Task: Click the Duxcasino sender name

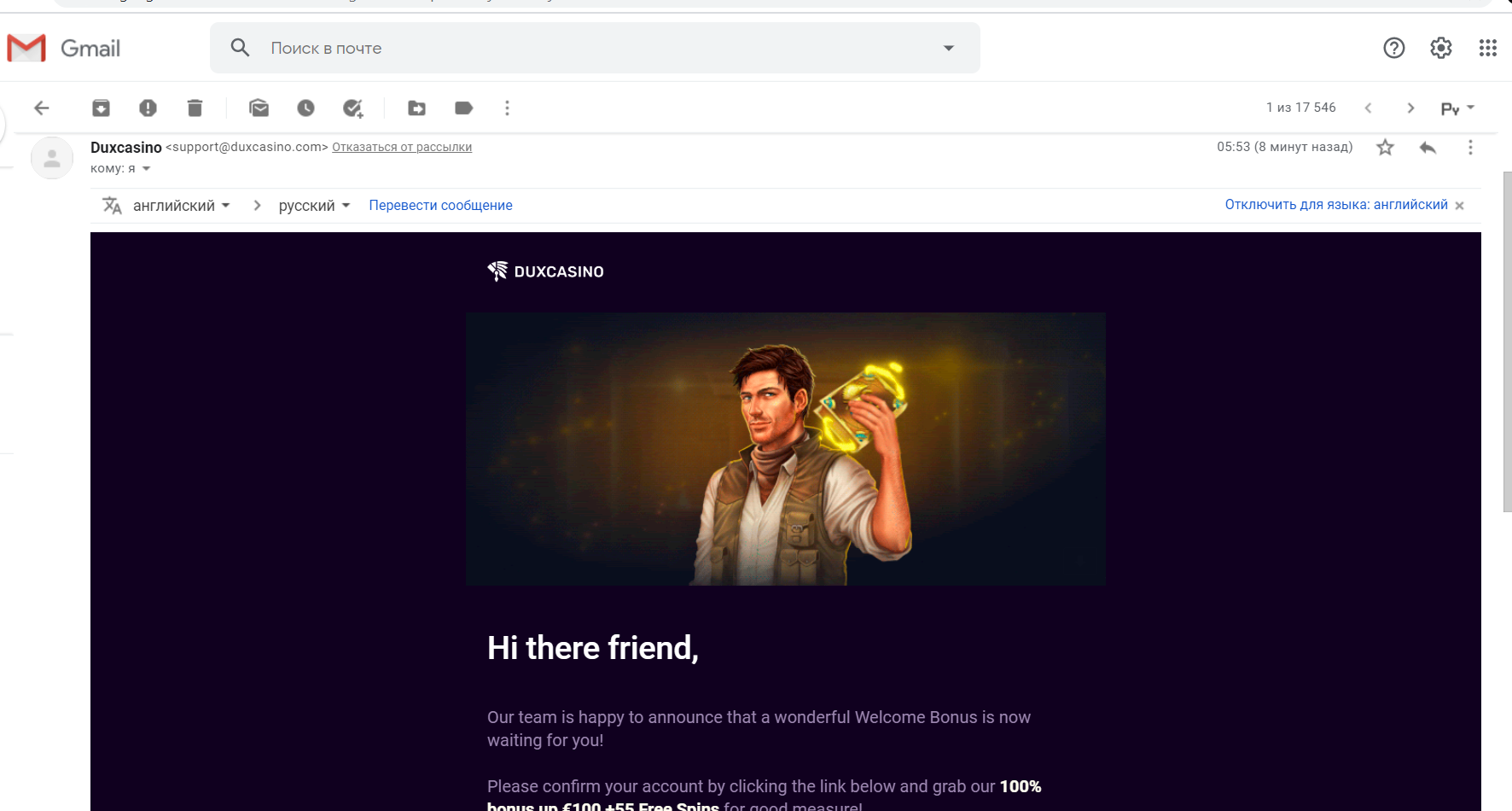Action: [126, 148]
